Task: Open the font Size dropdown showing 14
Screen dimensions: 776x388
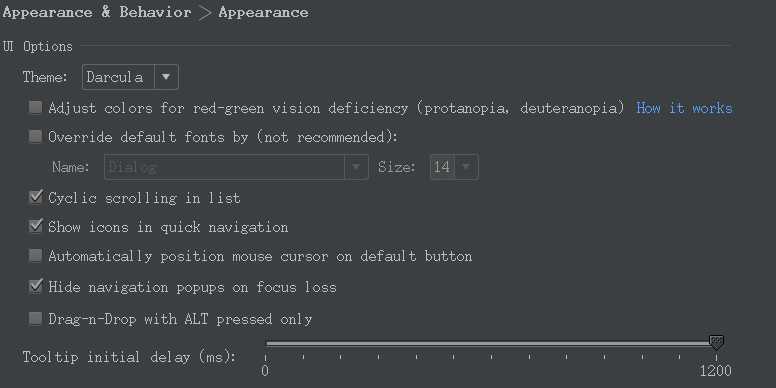Action: tap(454, 167)
